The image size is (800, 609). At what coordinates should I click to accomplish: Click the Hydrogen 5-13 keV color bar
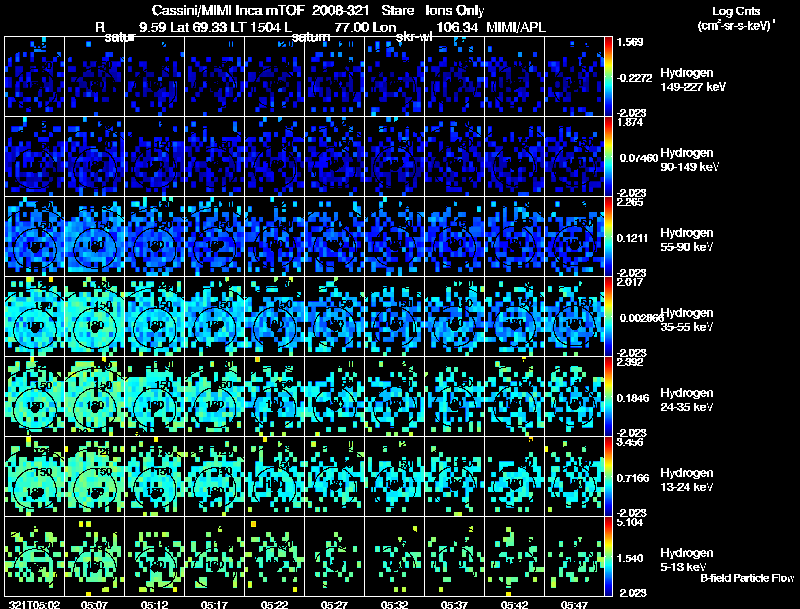(608, 557)
